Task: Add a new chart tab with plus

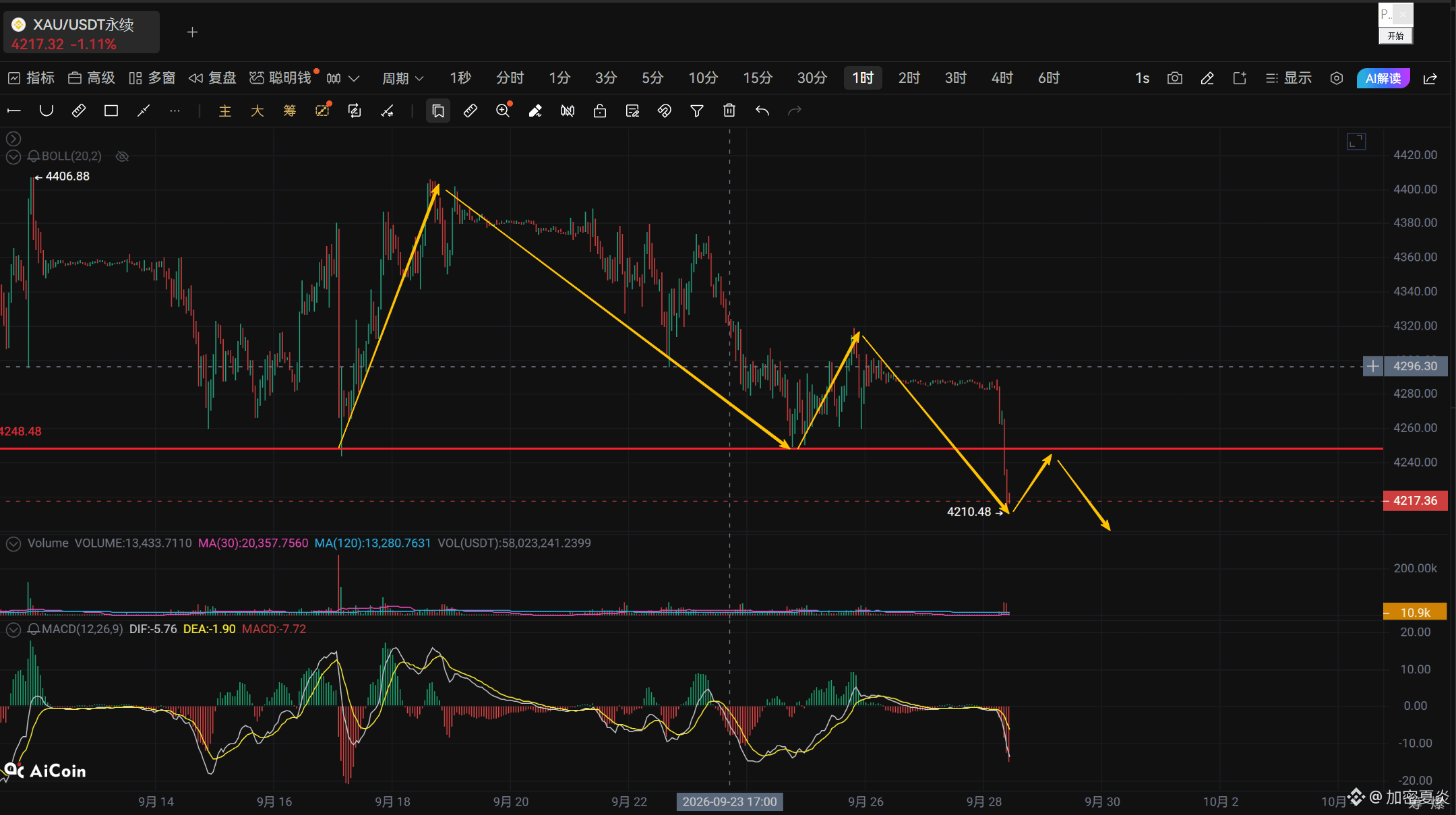Action: pos(192,32)
